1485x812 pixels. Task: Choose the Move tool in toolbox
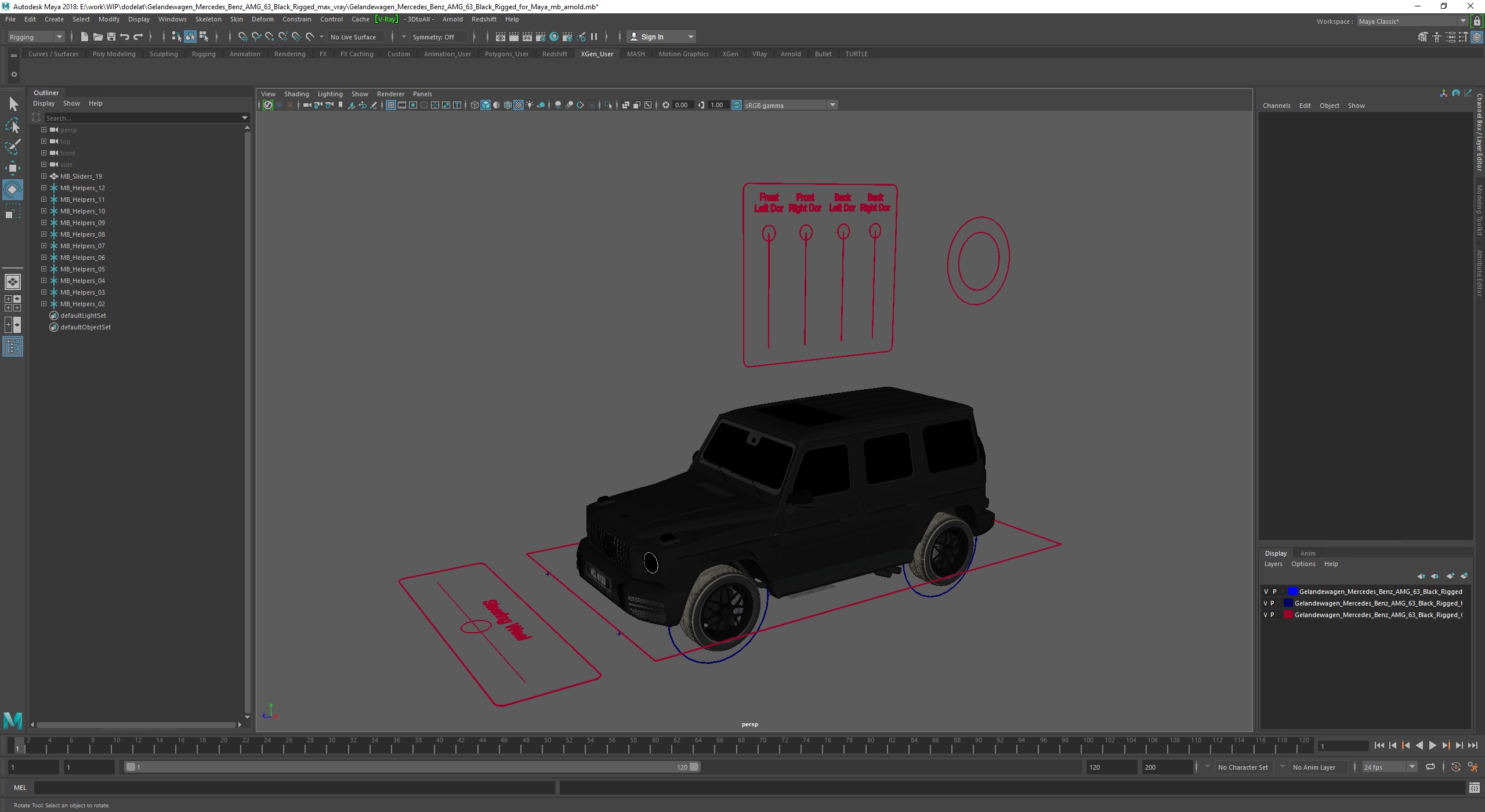pos(13,168)
